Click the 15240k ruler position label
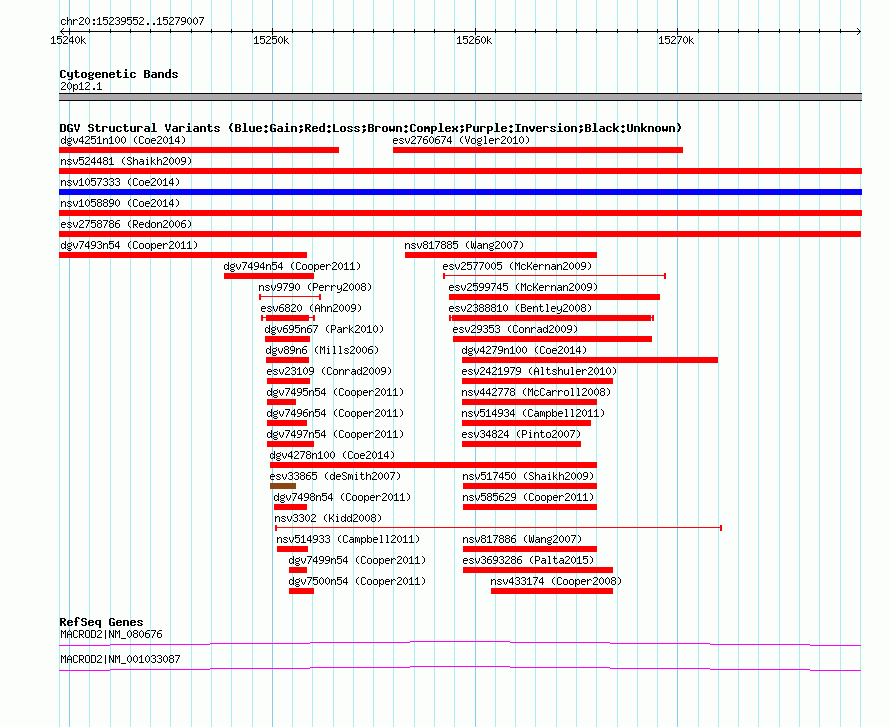This screenshot has width=890, height=727. point(68,40)
